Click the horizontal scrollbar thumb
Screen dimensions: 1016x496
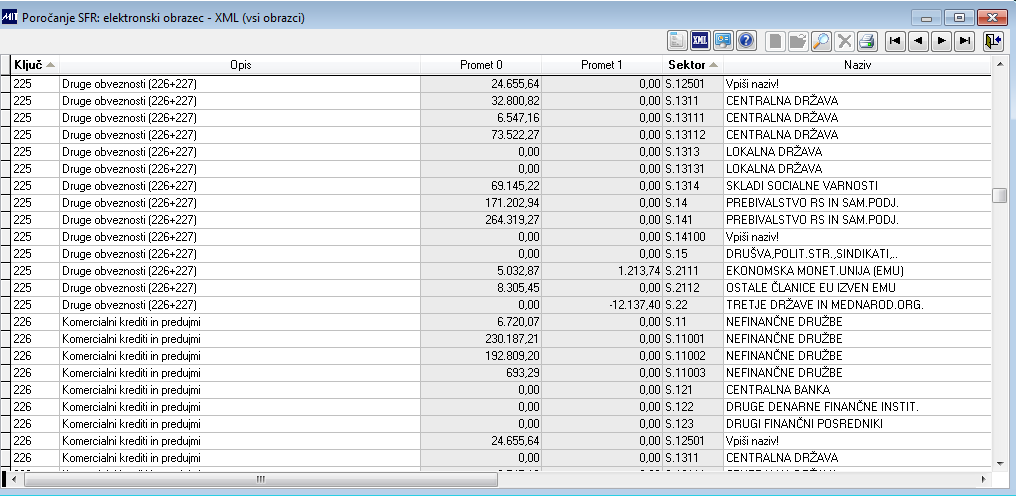(260, 479)
